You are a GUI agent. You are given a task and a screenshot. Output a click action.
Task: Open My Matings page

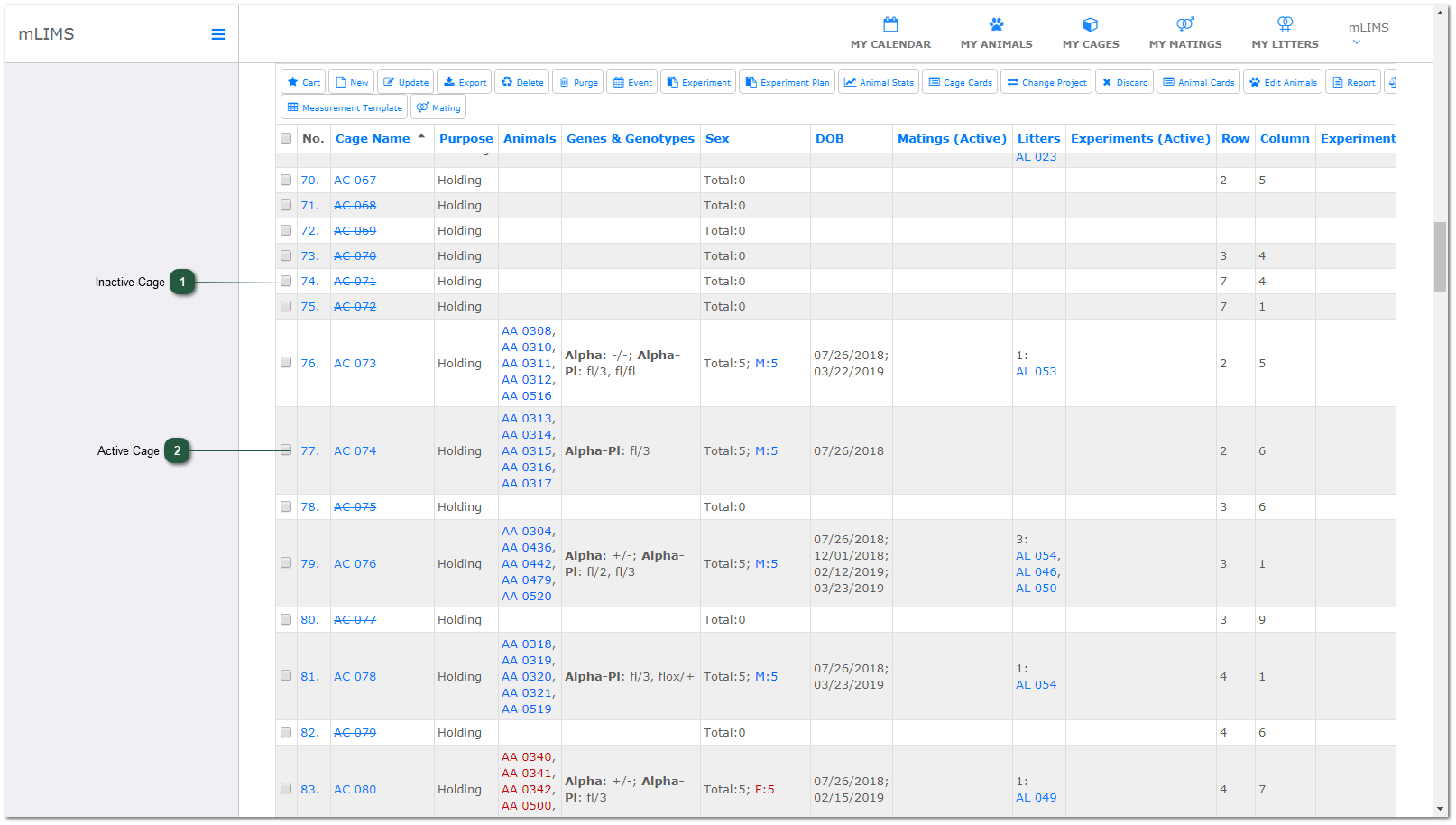pos(1185,33)
